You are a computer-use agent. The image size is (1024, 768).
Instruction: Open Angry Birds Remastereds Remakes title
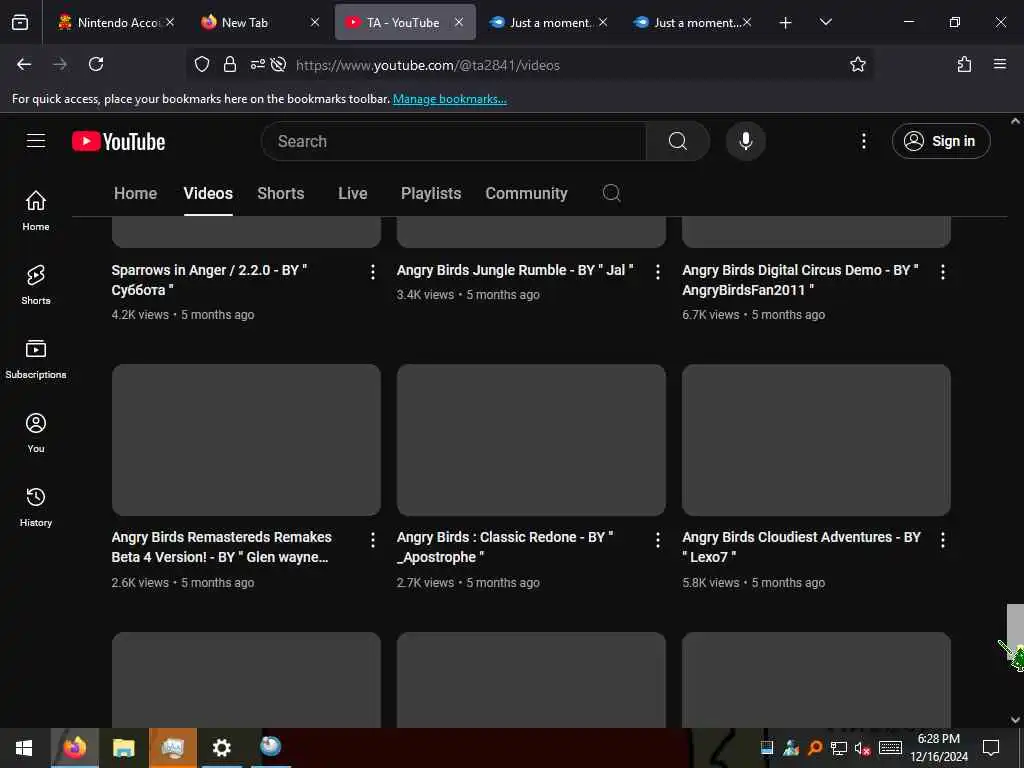[221, 547]
